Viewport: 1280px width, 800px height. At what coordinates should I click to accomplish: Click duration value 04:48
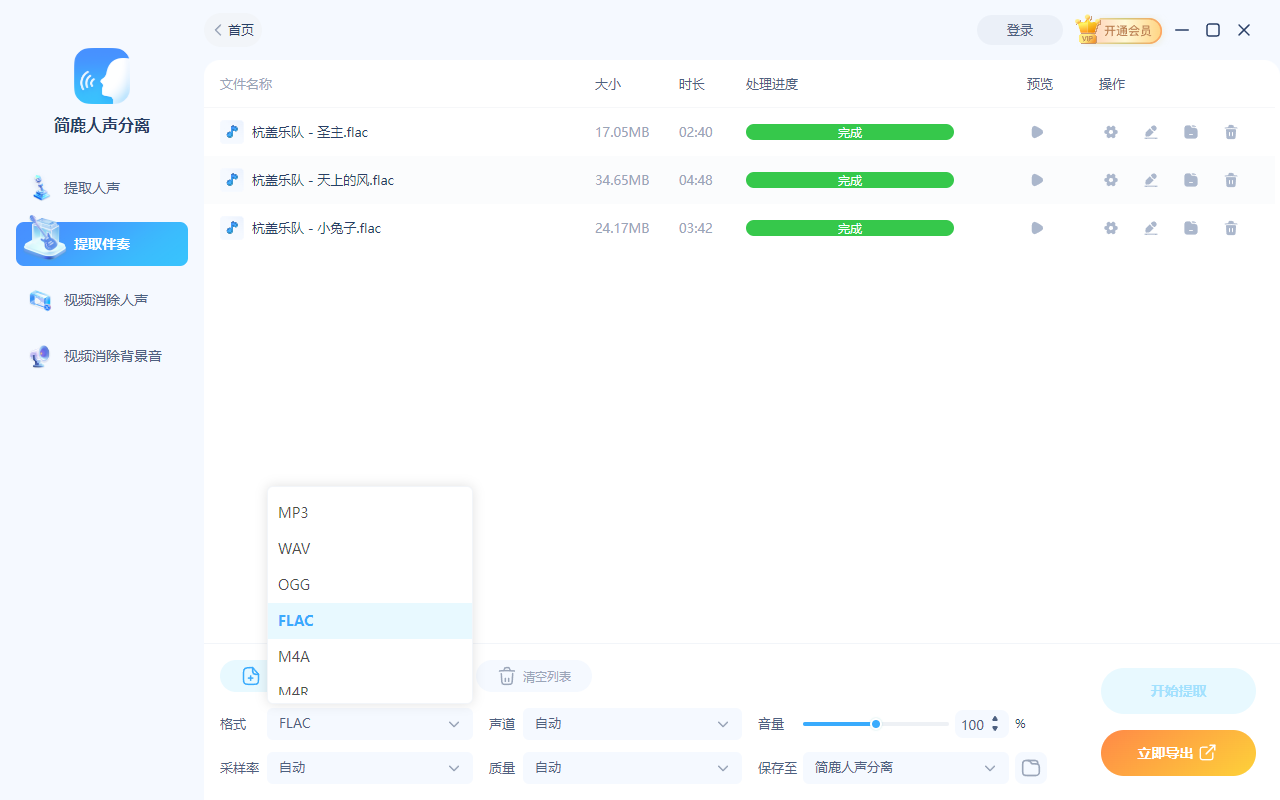(696, 180)
